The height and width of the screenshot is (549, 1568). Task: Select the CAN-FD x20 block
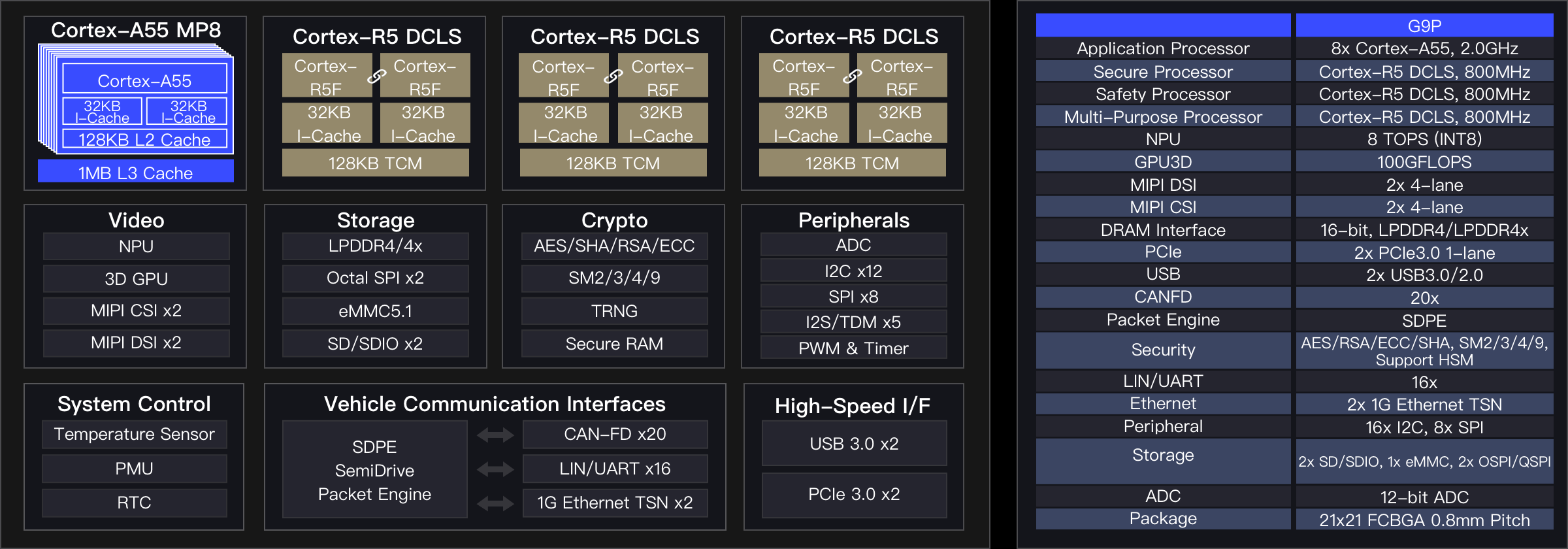pos(615,435)
